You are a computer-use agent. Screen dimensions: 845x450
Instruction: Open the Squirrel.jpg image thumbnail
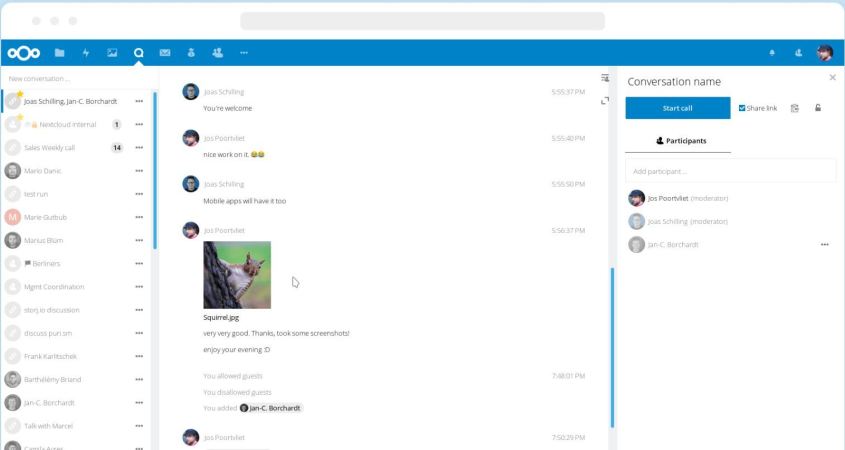tap(237, 275)
